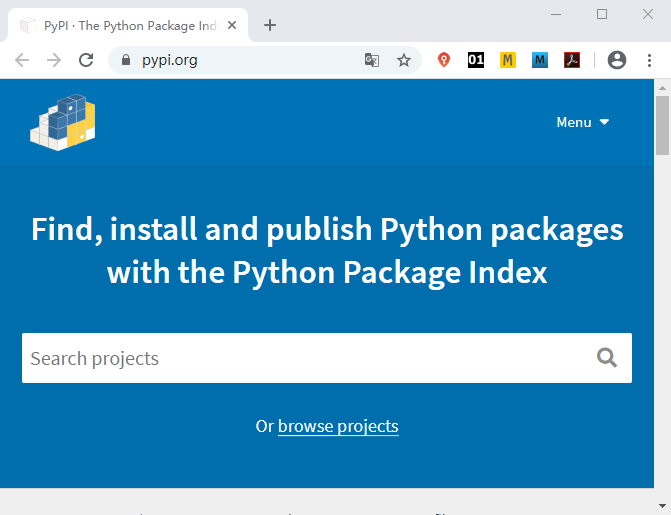Screen dimensions: 671x515
Task: View site security lock information
Action: click(126, 60)
